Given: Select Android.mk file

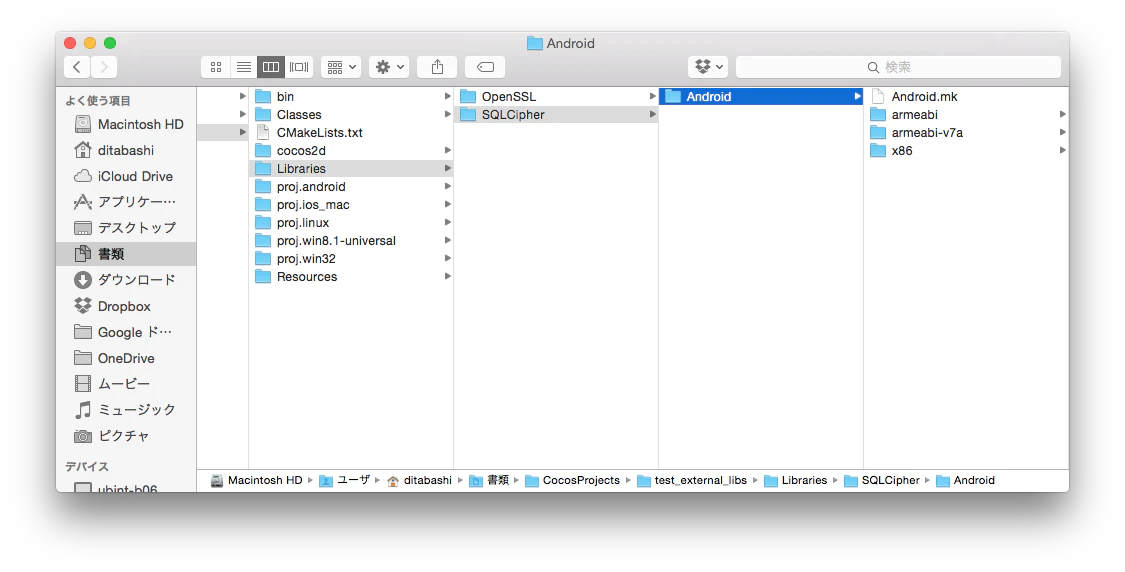Looking at the screenshot, I should (x=966, y=96).
